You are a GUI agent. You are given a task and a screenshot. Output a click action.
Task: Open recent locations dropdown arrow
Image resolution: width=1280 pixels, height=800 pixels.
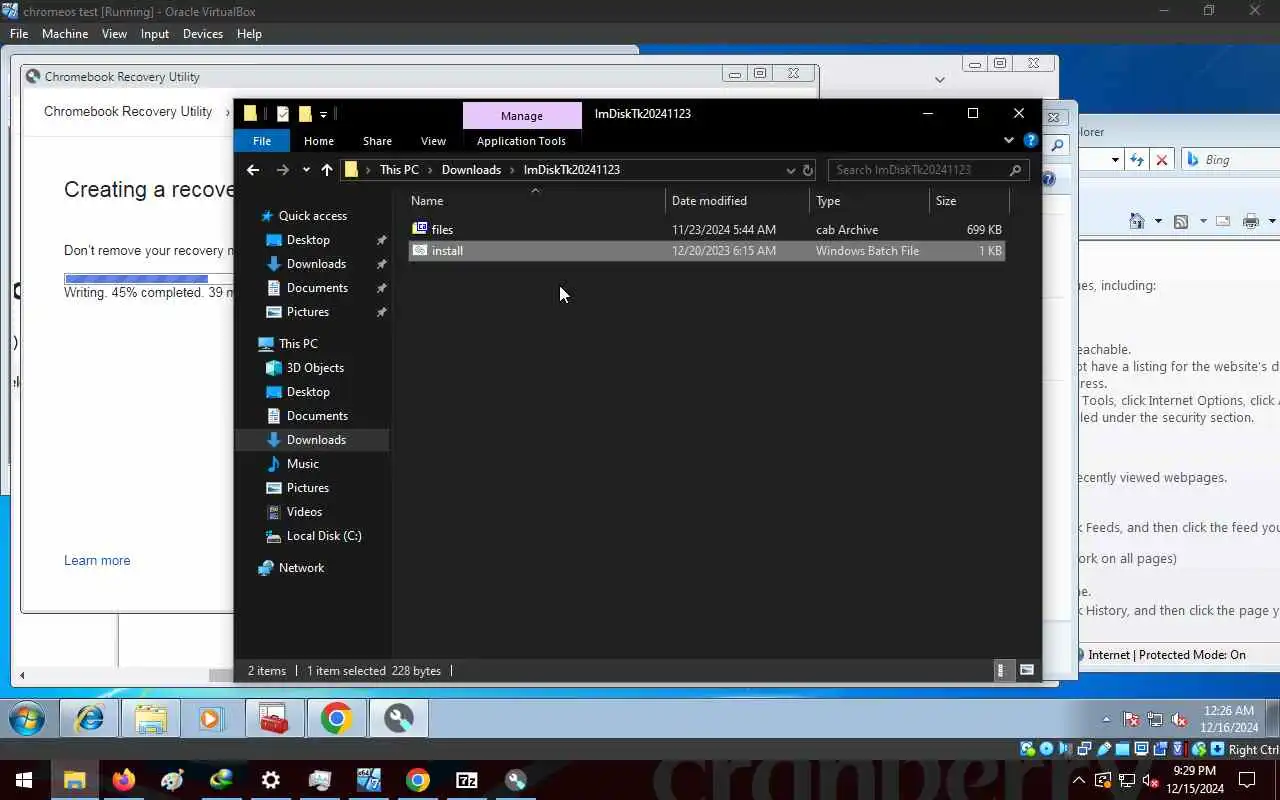coord(306,170)
